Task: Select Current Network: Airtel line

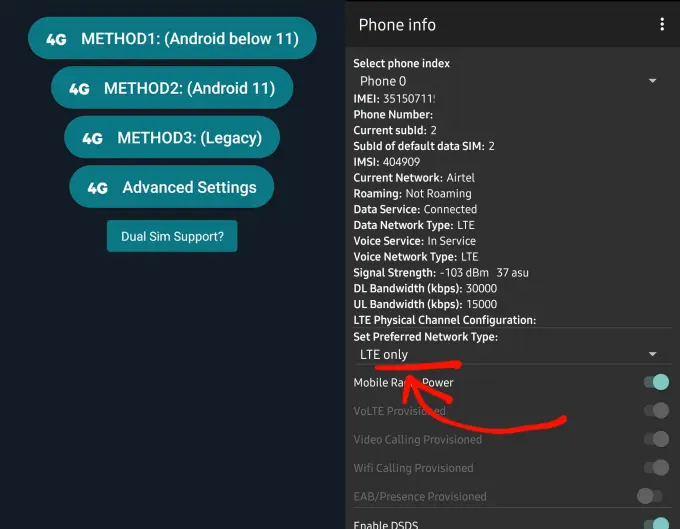Action: tap(414, 178)
